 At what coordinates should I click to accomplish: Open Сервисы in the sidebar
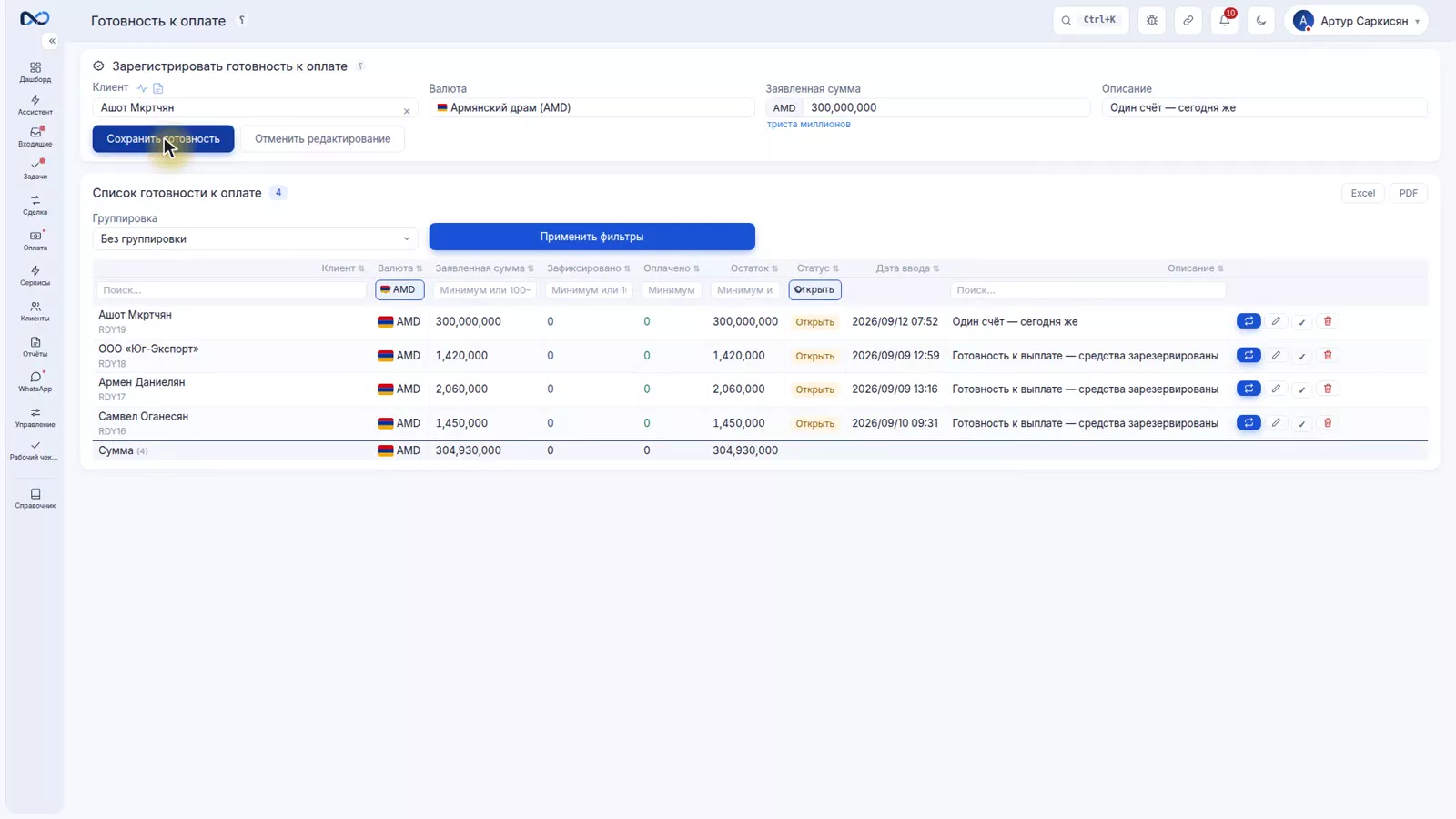point(35,276)
